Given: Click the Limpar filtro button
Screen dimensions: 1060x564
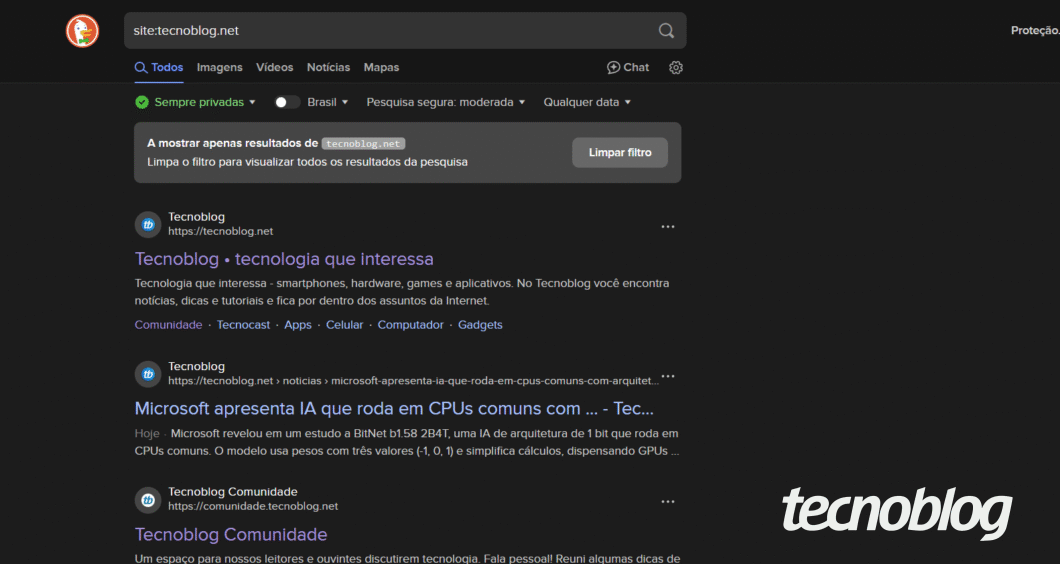Looking at the screenshot, I should click(620, 153).
